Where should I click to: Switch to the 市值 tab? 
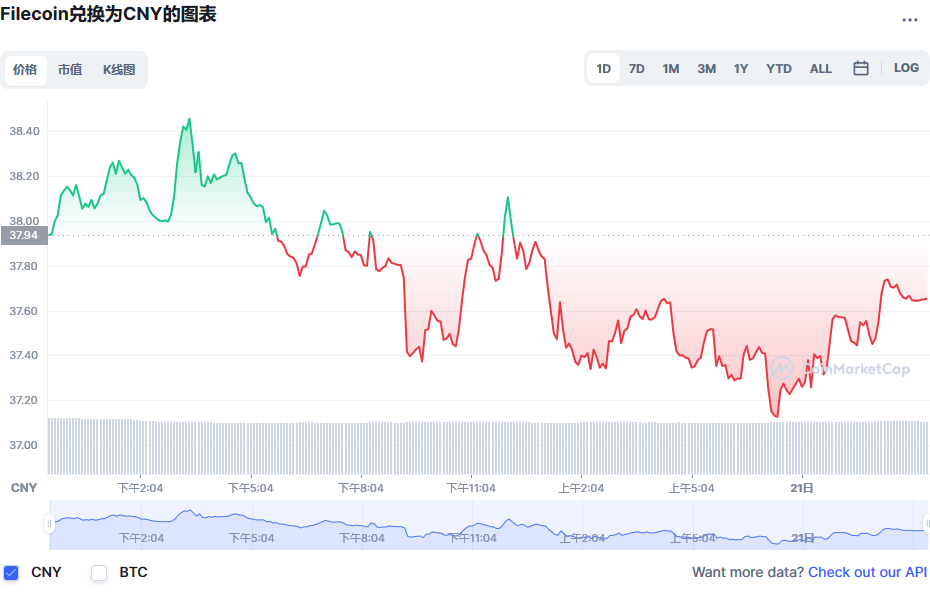[x=70, y=70]
